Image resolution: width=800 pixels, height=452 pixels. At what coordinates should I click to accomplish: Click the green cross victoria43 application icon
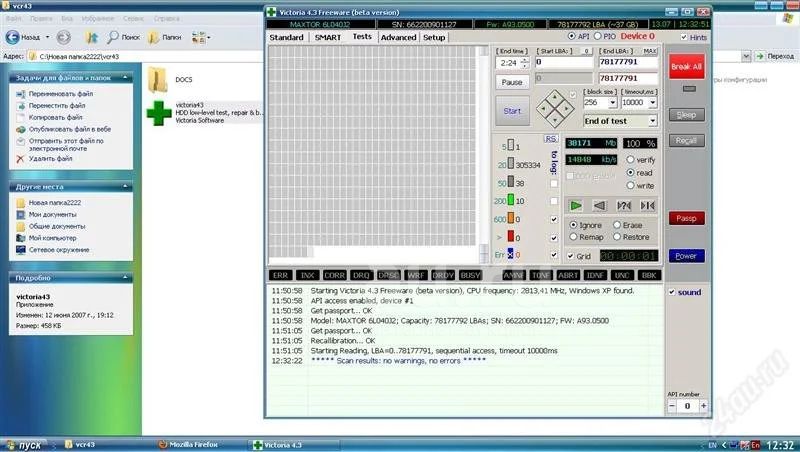point(159,113)
